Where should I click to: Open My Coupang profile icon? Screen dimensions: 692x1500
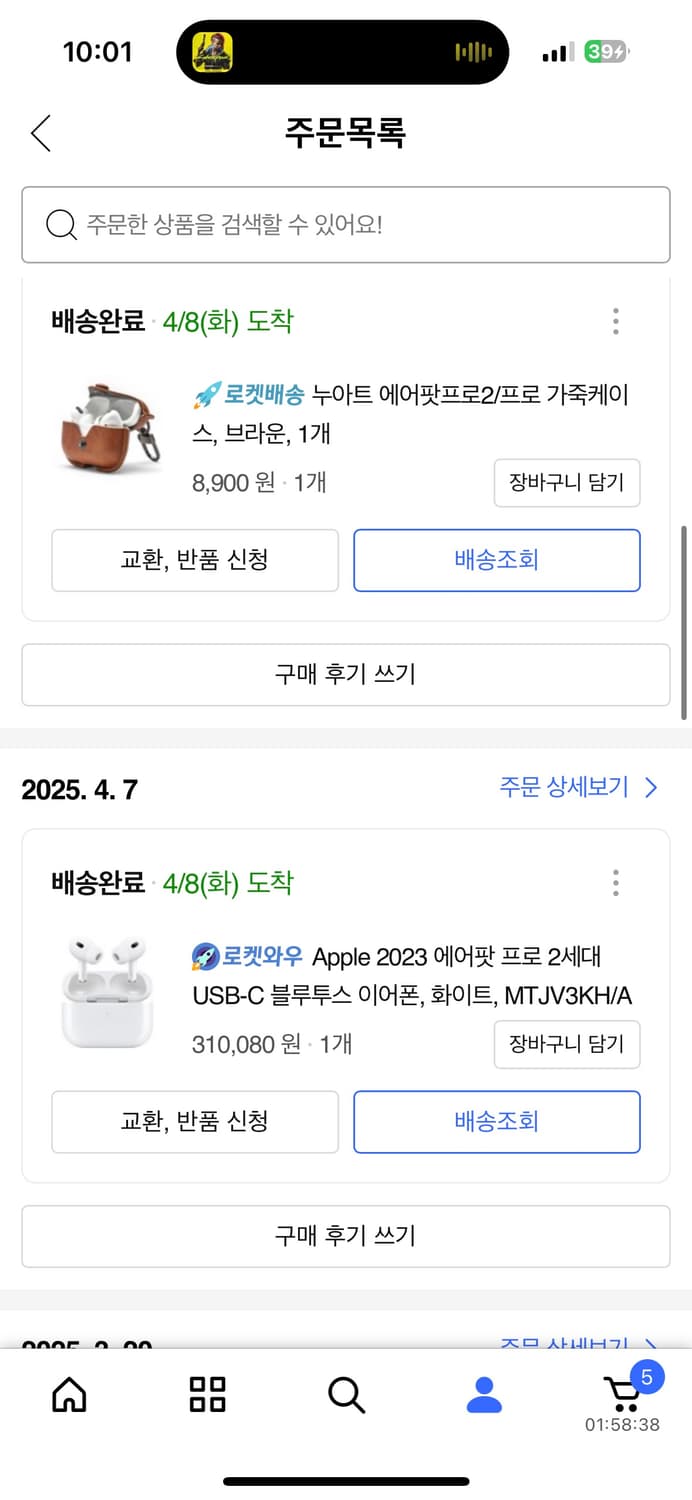click(x=484, y=1394)
